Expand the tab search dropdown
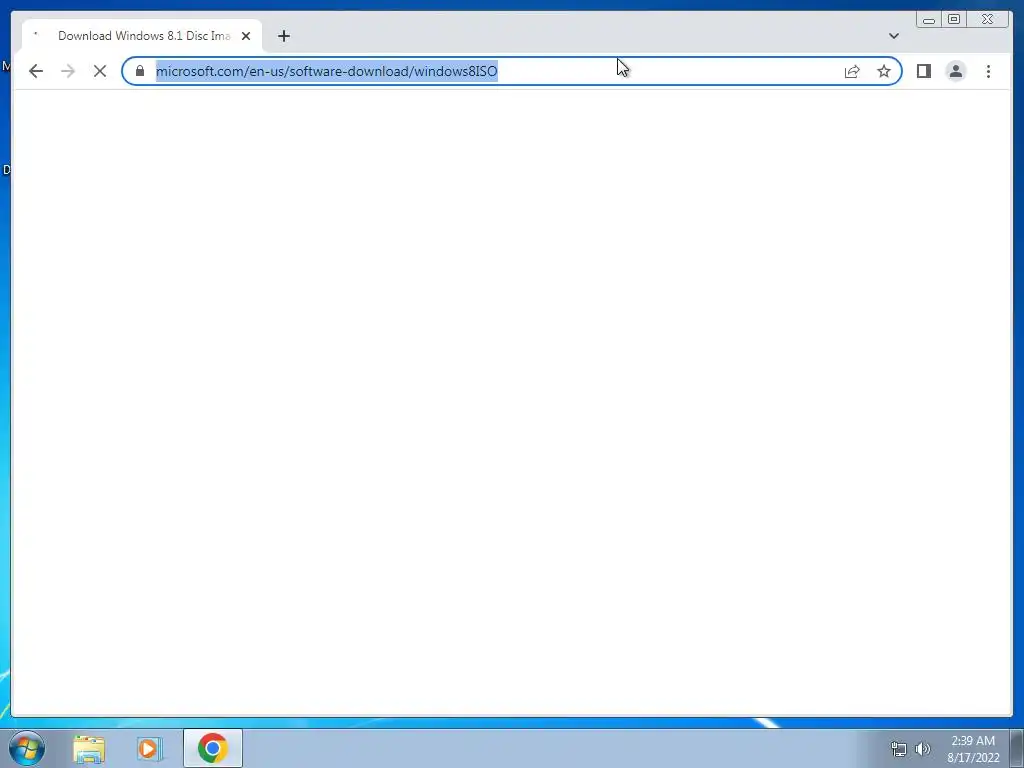1024x768 pixels. click(893, 36)
